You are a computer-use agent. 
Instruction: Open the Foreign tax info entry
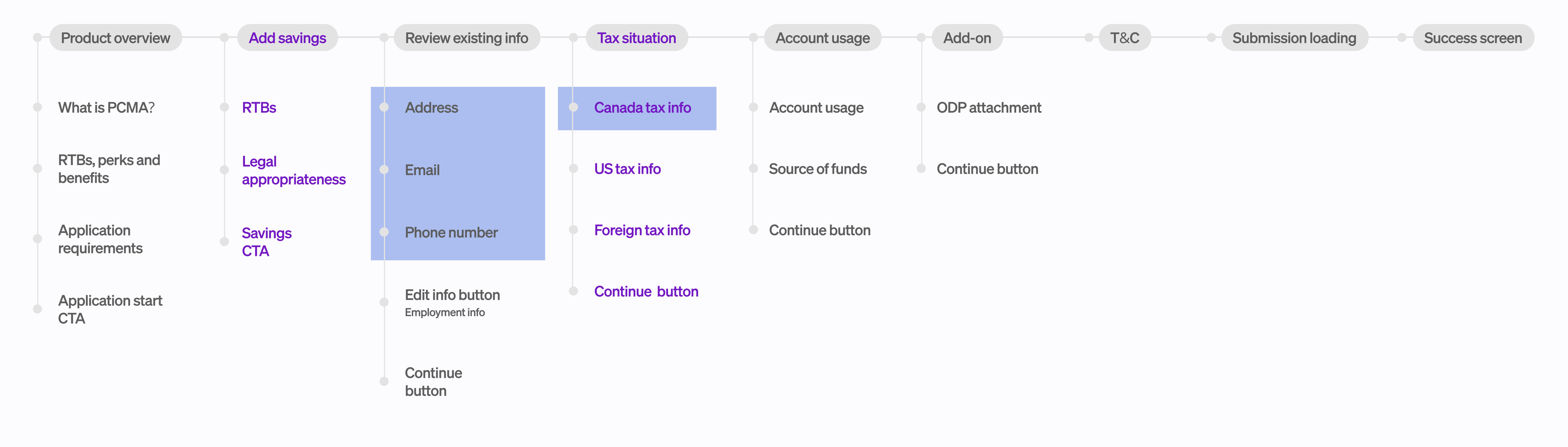[x=642, y=230]
